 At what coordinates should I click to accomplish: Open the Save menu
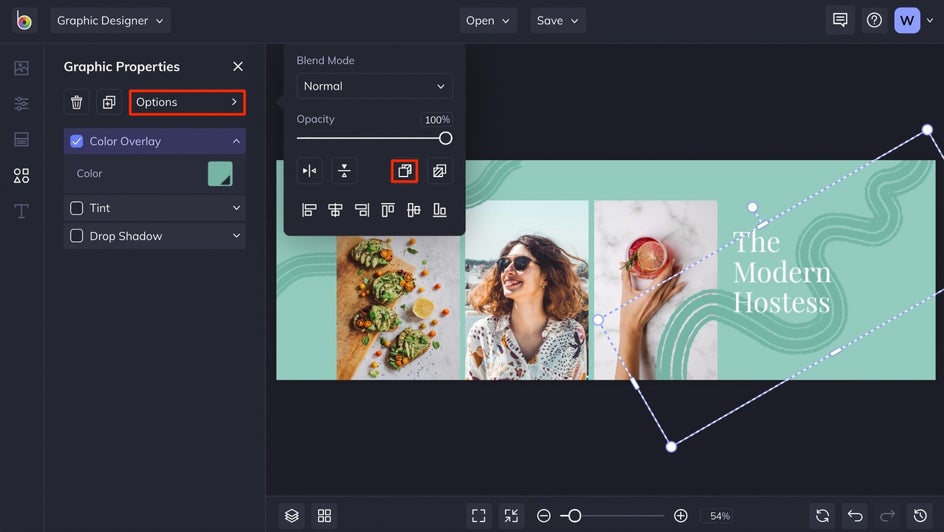click(x=557, y=20)
